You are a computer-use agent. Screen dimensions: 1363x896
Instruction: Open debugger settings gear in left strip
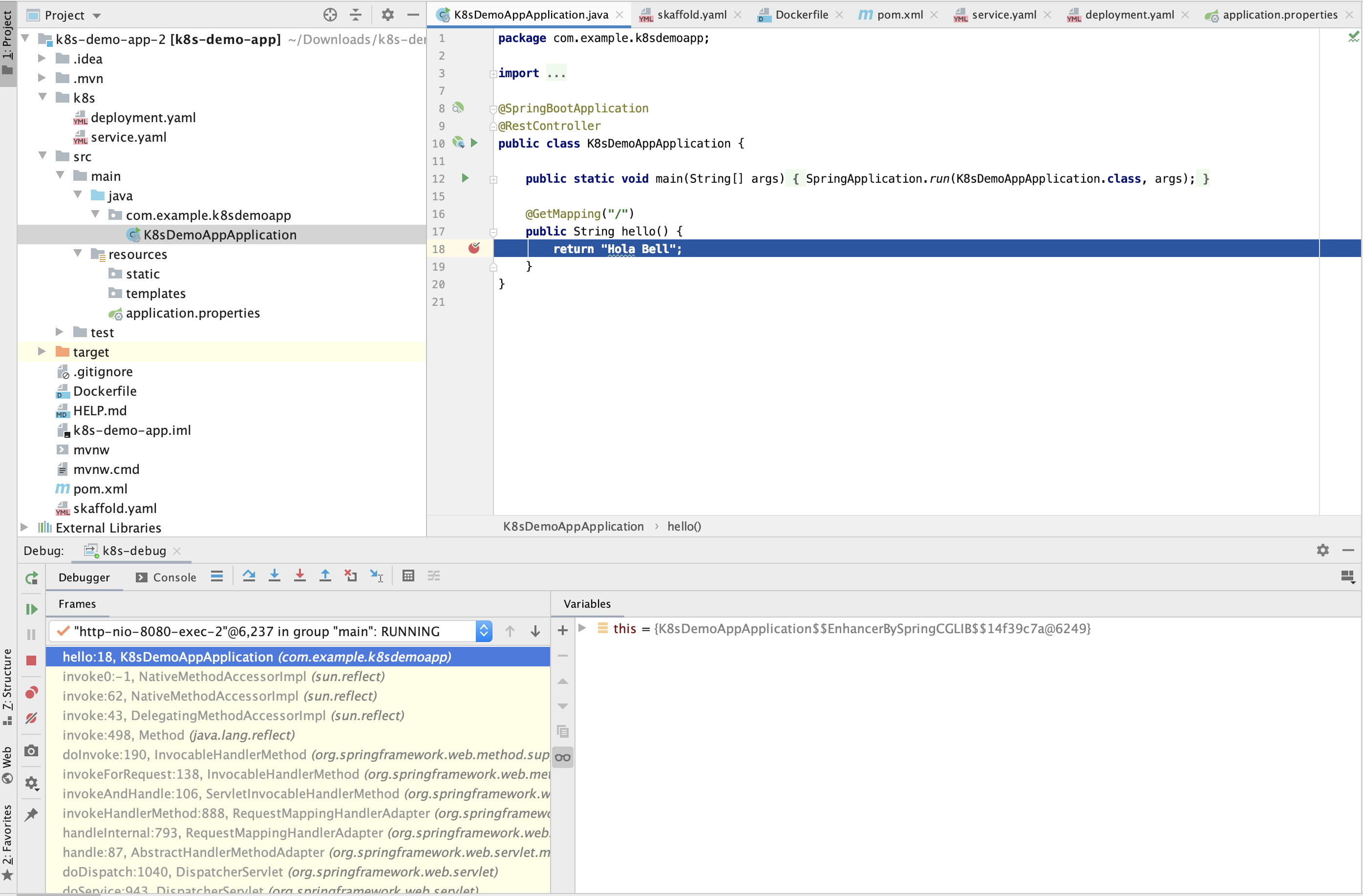[x=31, y=783]
